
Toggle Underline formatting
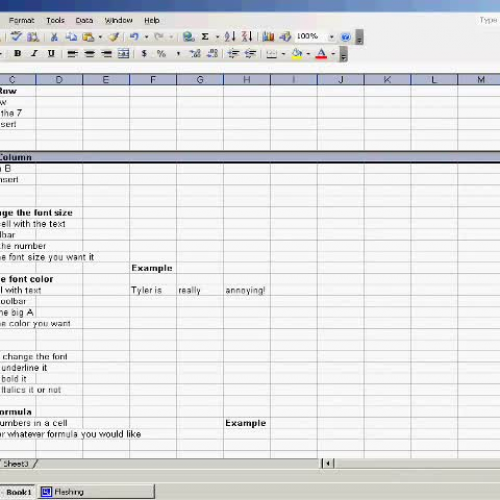tap(51, 54)
